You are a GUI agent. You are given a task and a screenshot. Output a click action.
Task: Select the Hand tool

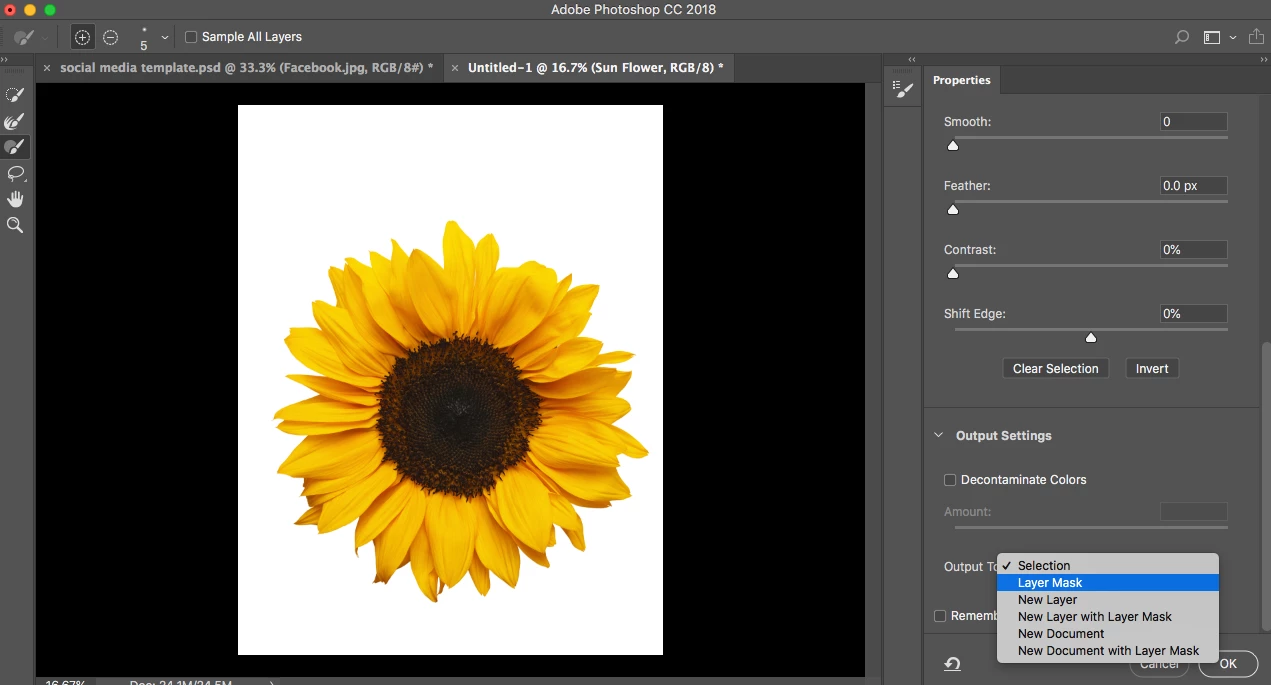(15, 200)
